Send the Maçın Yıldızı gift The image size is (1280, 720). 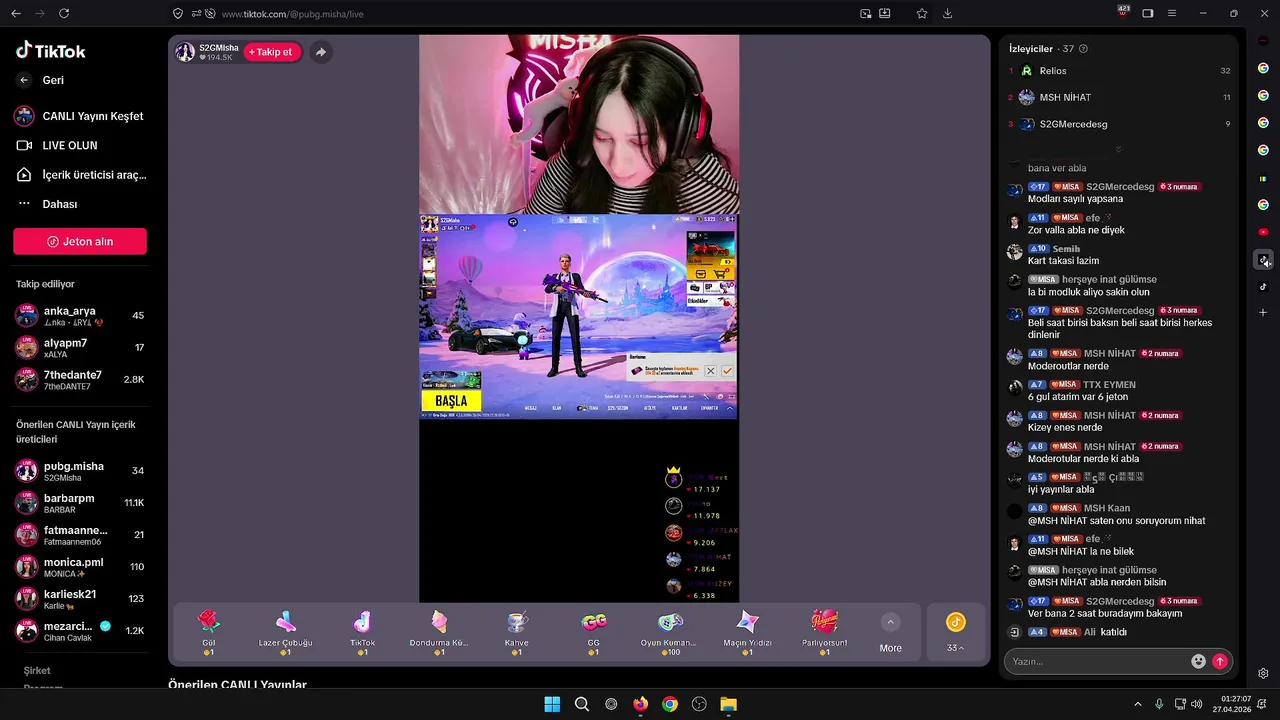748,633
